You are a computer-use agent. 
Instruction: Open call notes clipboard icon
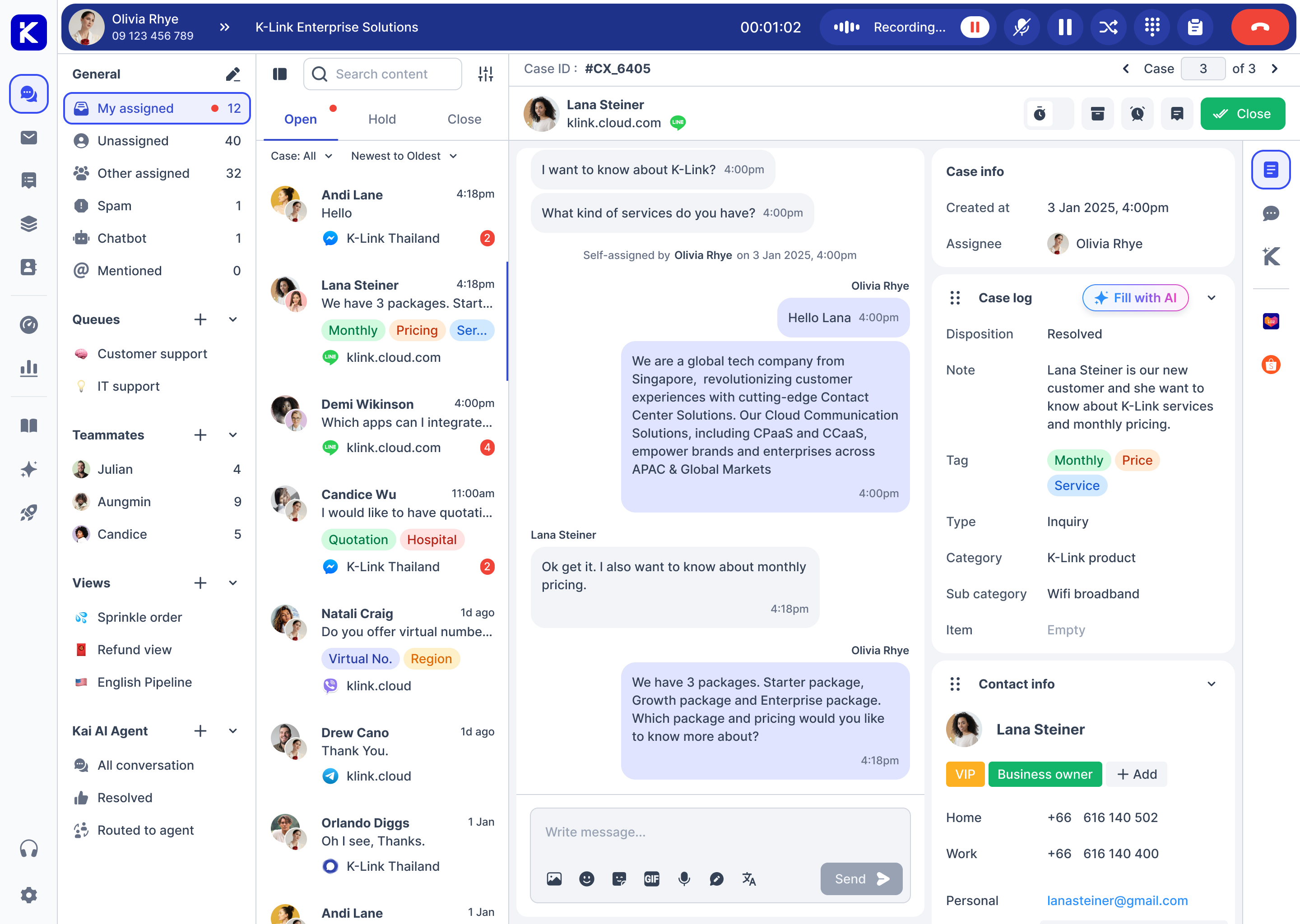pyautogui.click(x=1195, y=27)
